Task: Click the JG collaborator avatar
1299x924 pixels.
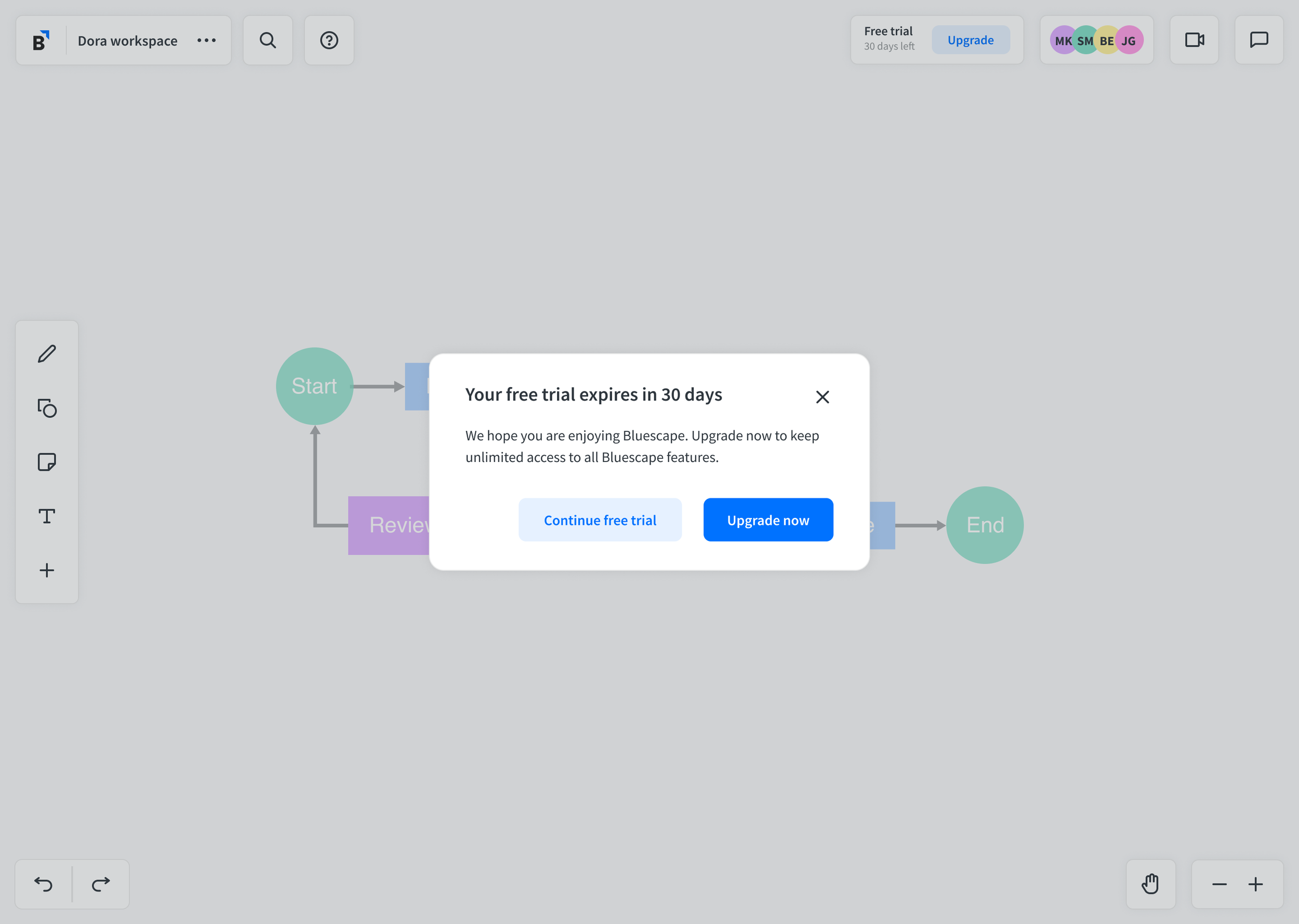Action: [x=1130, y=41]
